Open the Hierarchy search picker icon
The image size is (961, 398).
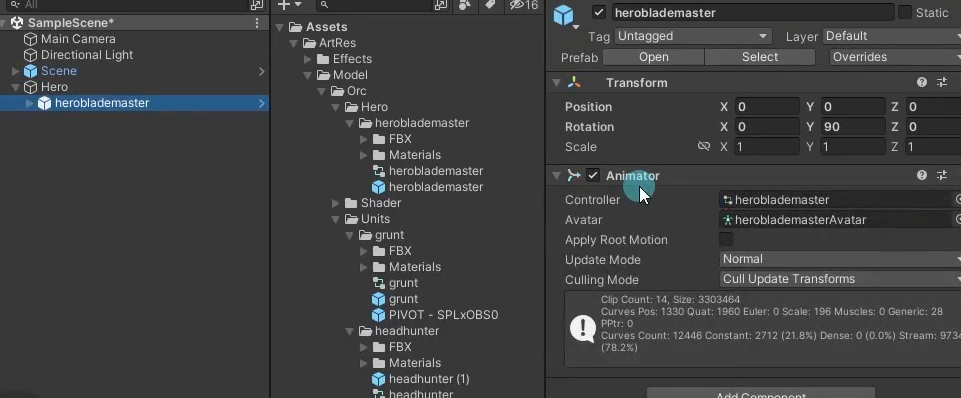256,5
